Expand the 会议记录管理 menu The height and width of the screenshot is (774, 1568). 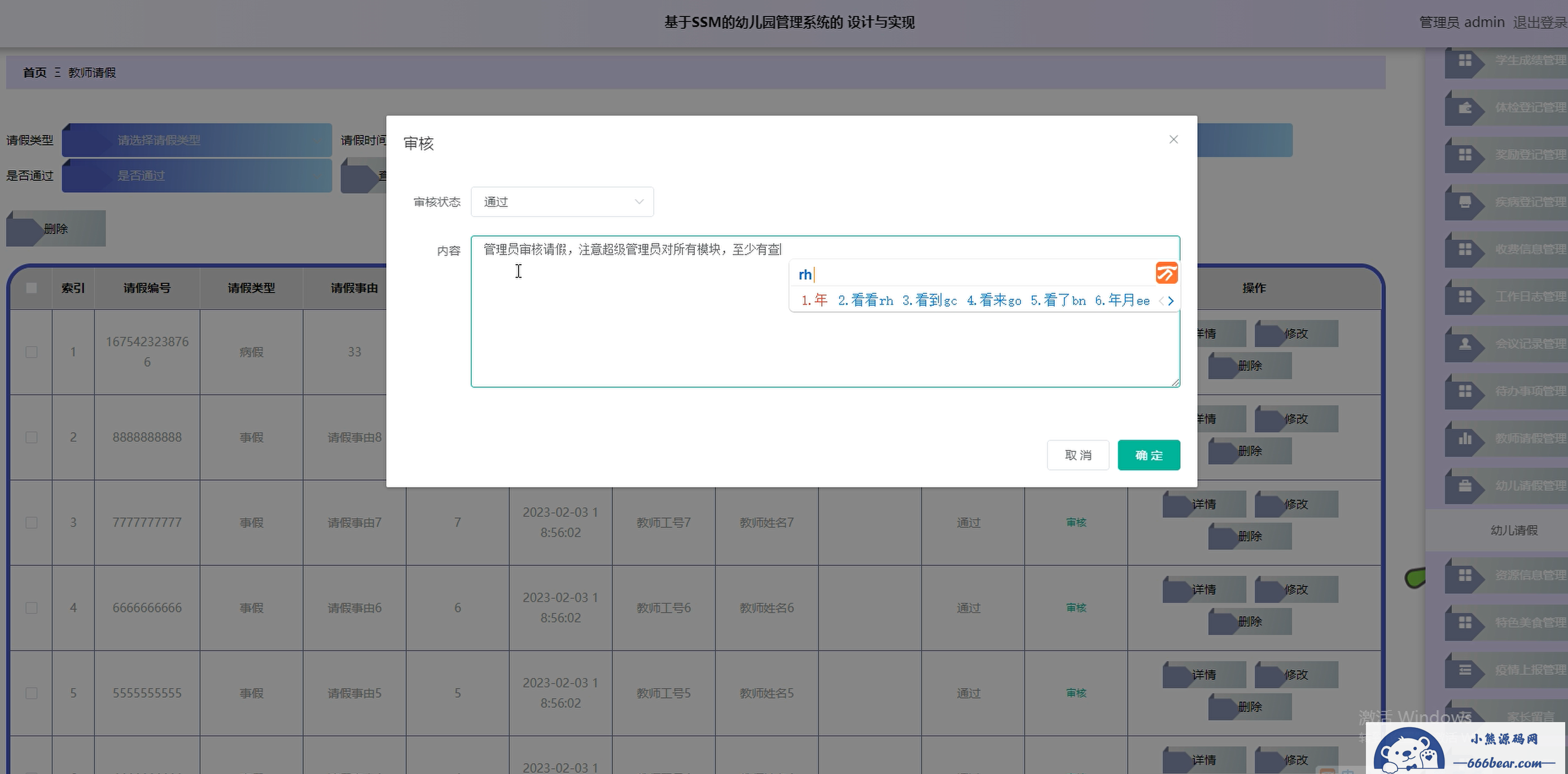click(1506, 344)
